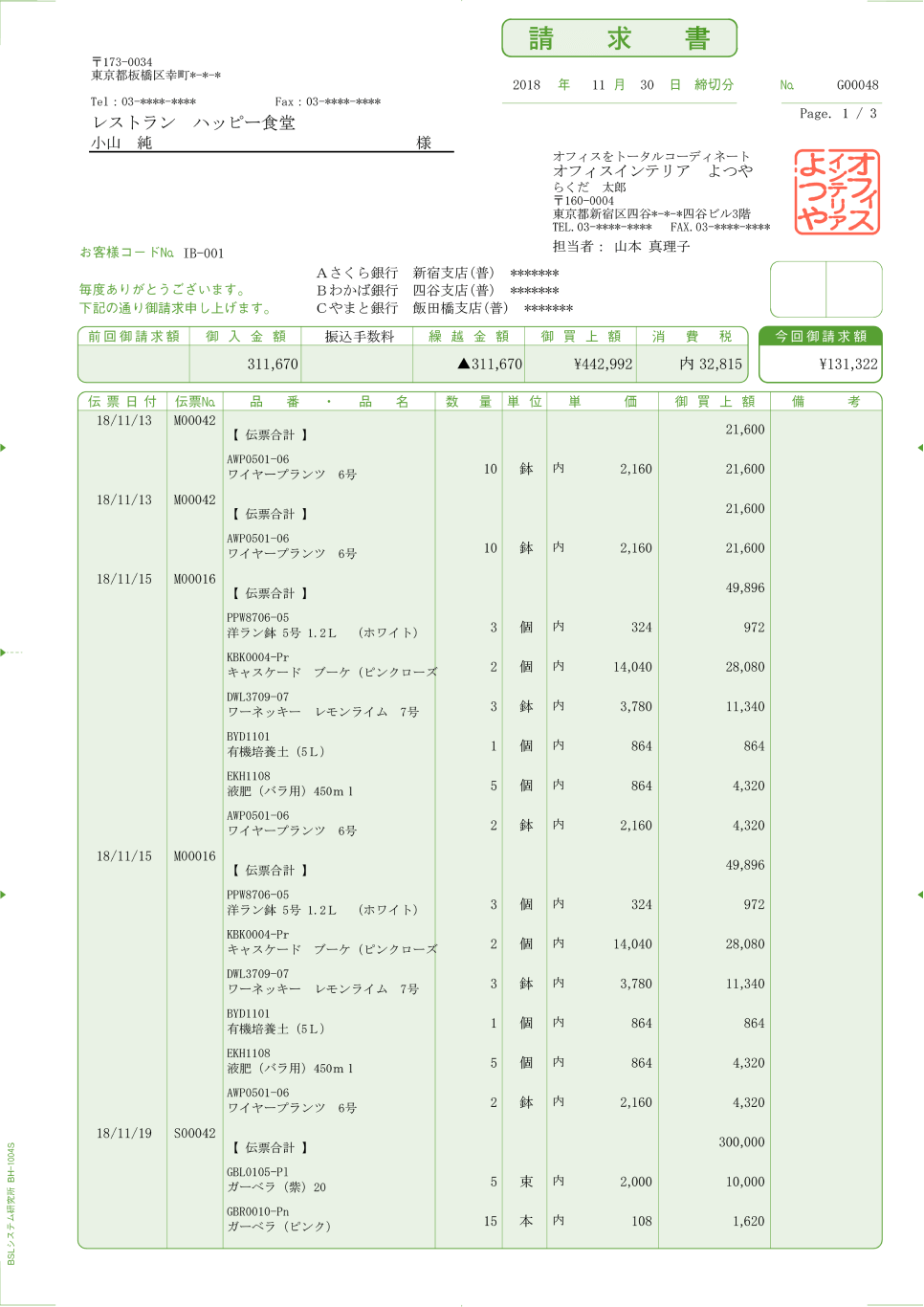
Task: Click the person in charge 山本 真理子
Action: point(652,247)
